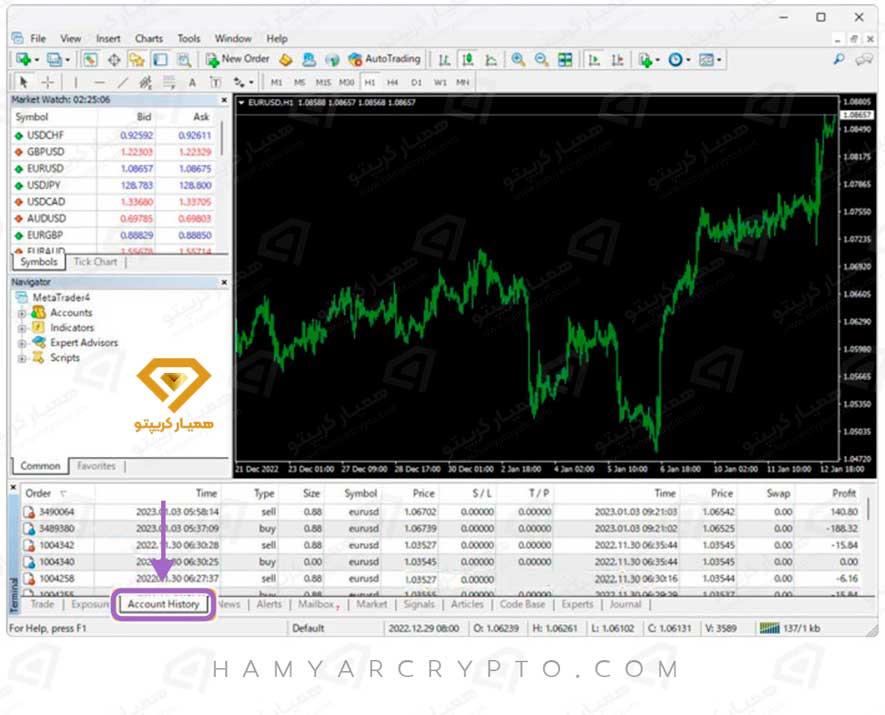
Task: Switch to the Account History tab
Action: click(163, 604)
